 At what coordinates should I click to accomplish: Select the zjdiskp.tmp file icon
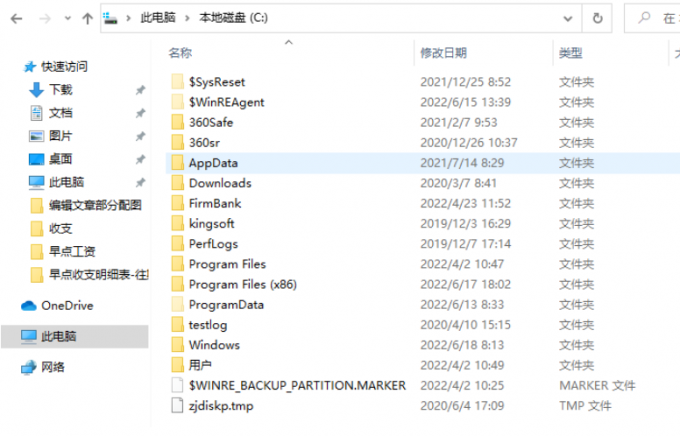click(177, 406)
